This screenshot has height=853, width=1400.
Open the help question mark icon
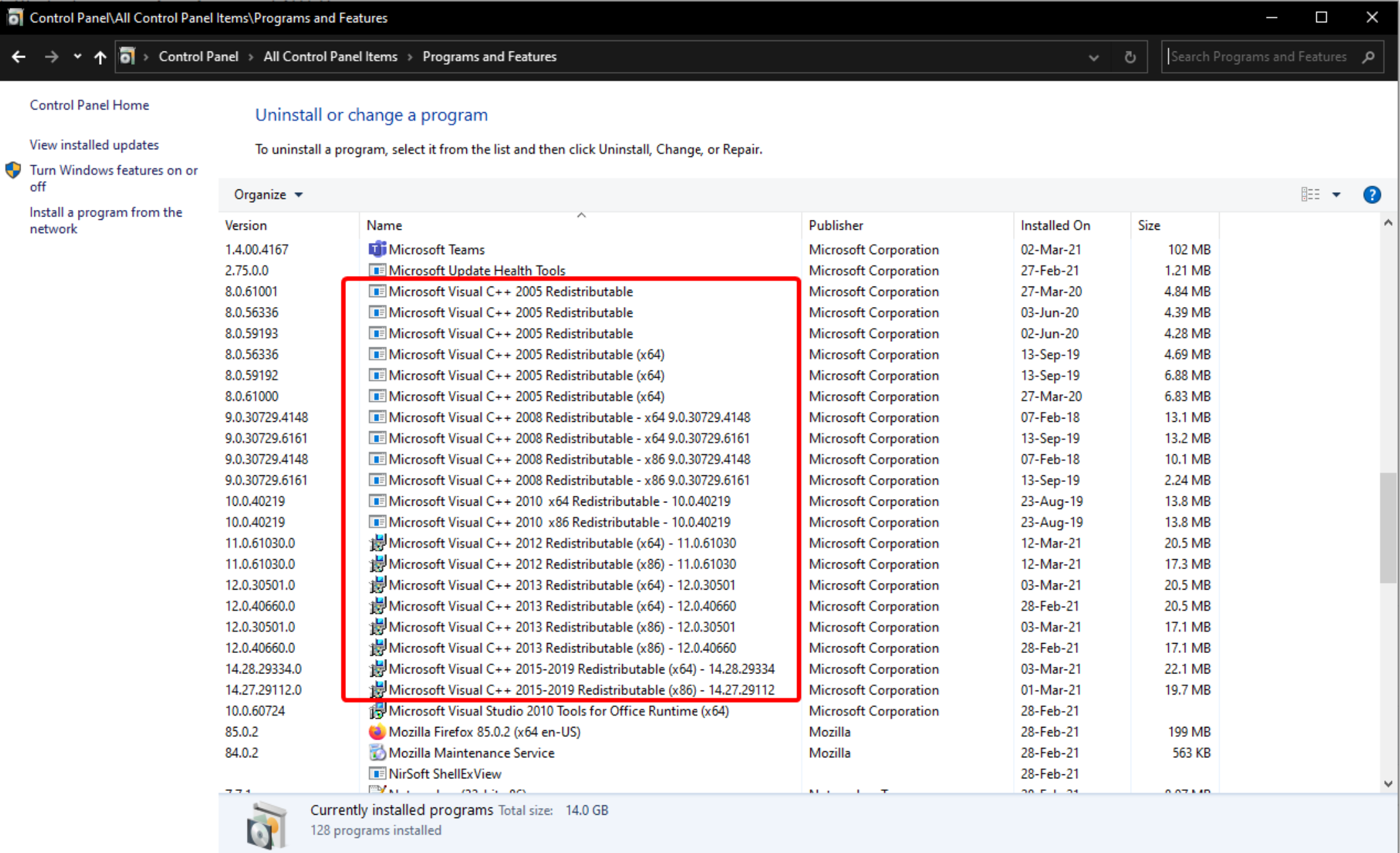click(x=1372, y=195)
